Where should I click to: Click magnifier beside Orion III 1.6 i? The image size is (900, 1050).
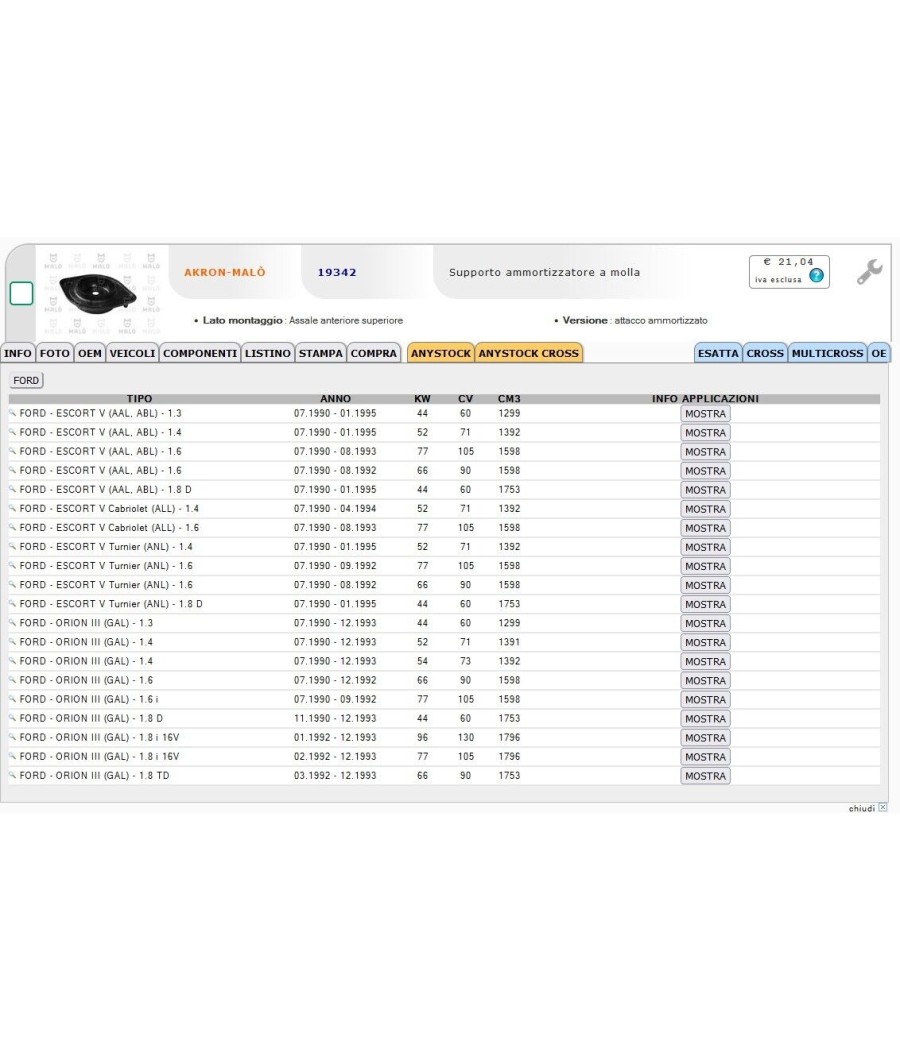click(x=12, y=699)
